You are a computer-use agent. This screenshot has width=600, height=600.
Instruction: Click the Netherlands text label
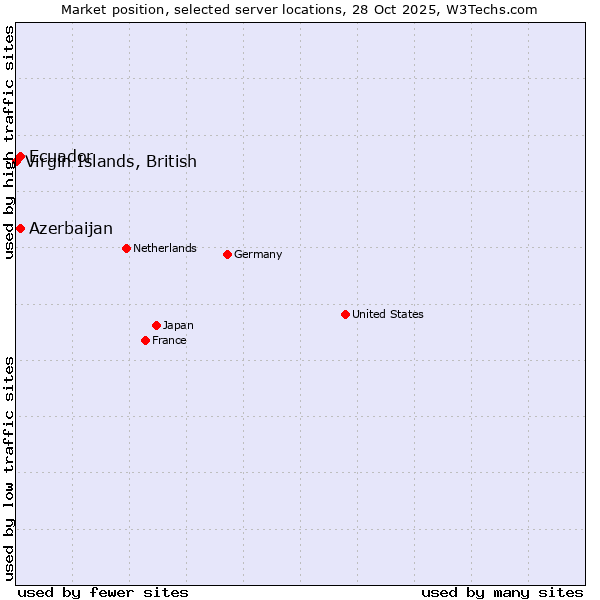[164, 248]
